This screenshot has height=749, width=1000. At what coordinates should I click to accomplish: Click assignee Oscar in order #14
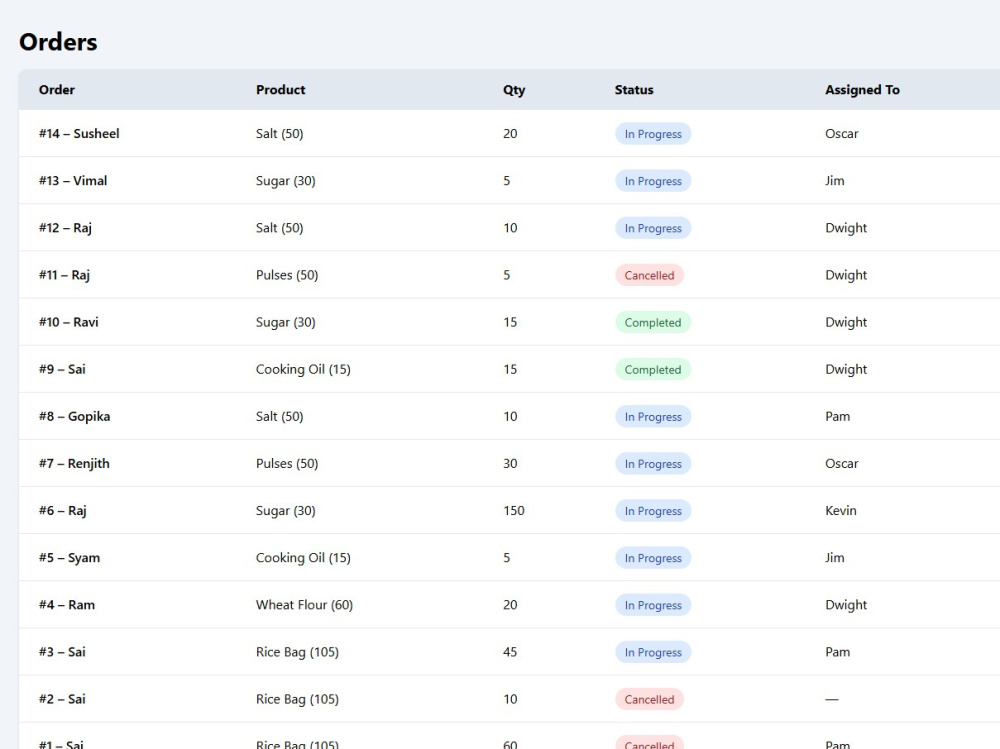point(842,133)
